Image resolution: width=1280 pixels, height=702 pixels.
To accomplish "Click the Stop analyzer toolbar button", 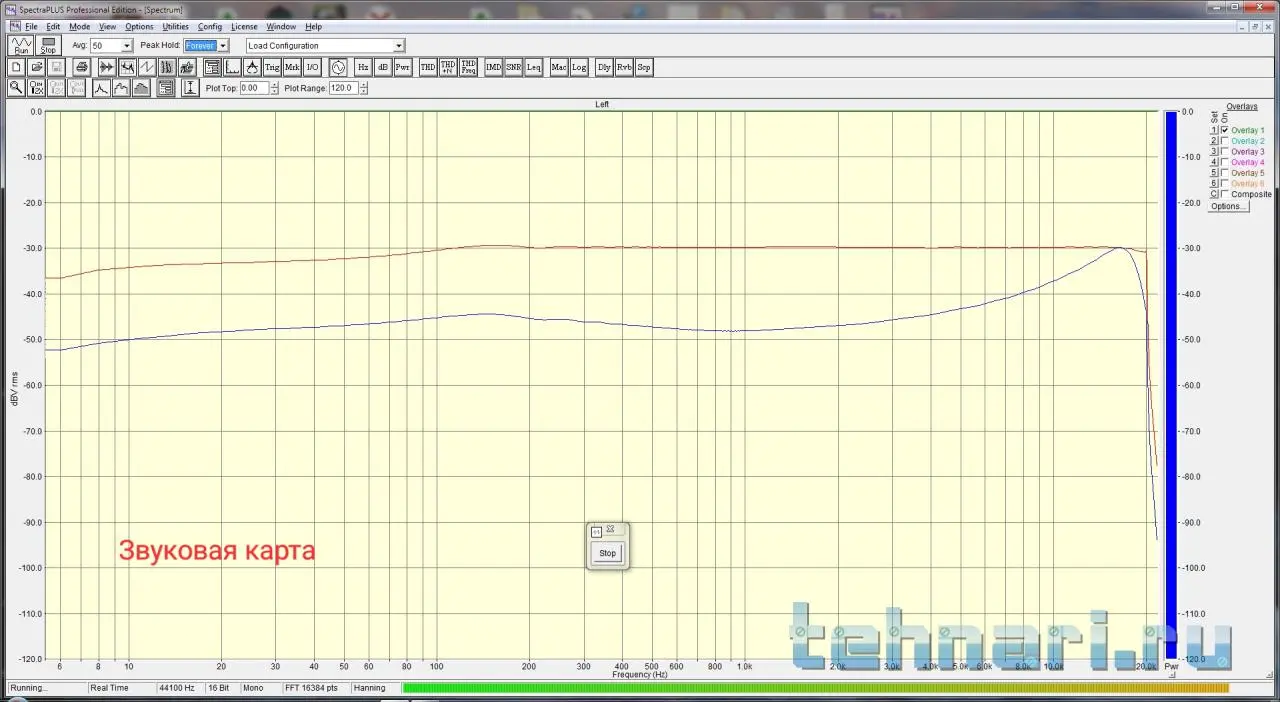I will 48,45.
